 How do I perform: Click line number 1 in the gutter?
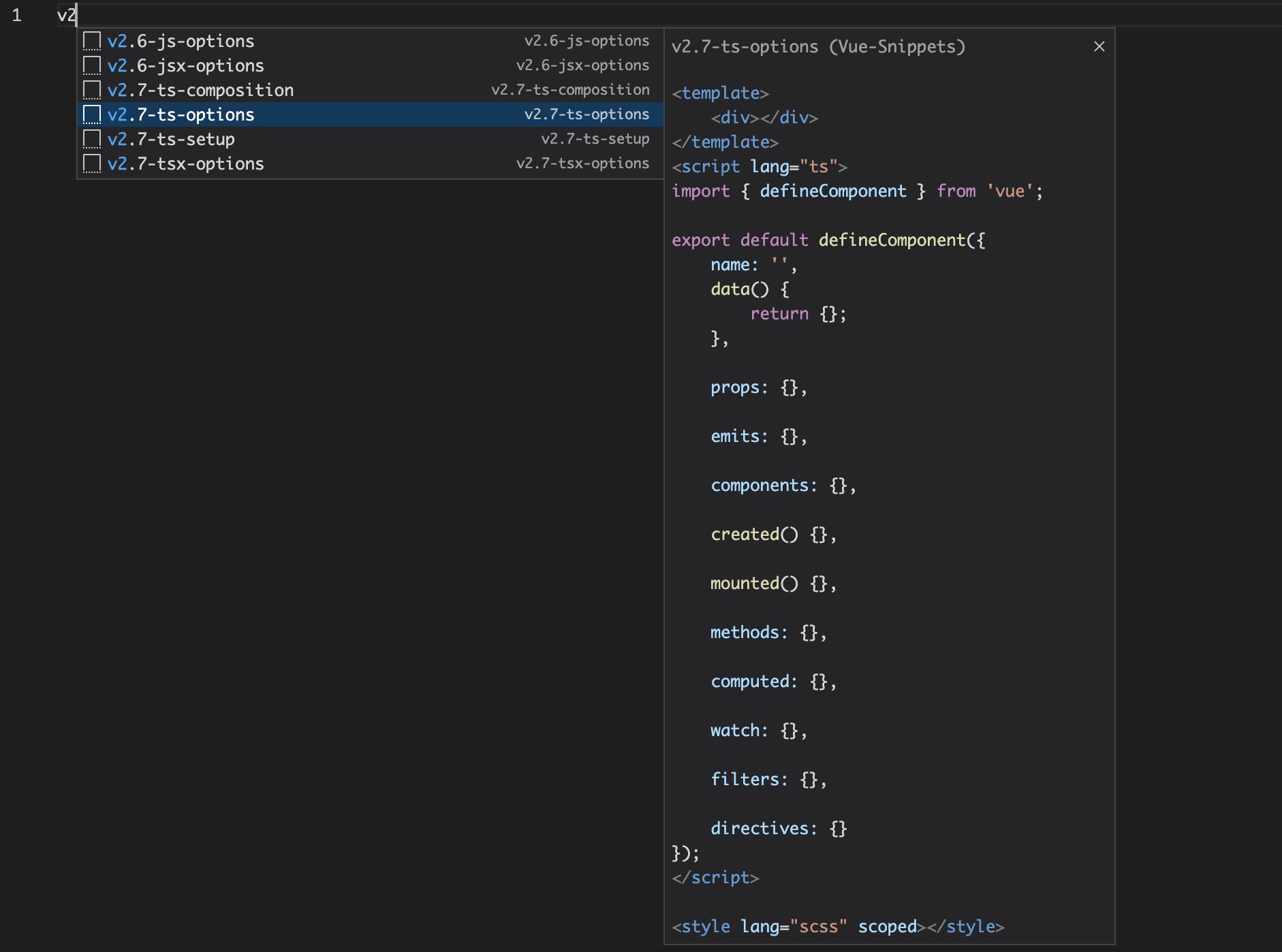pos(17,15)
